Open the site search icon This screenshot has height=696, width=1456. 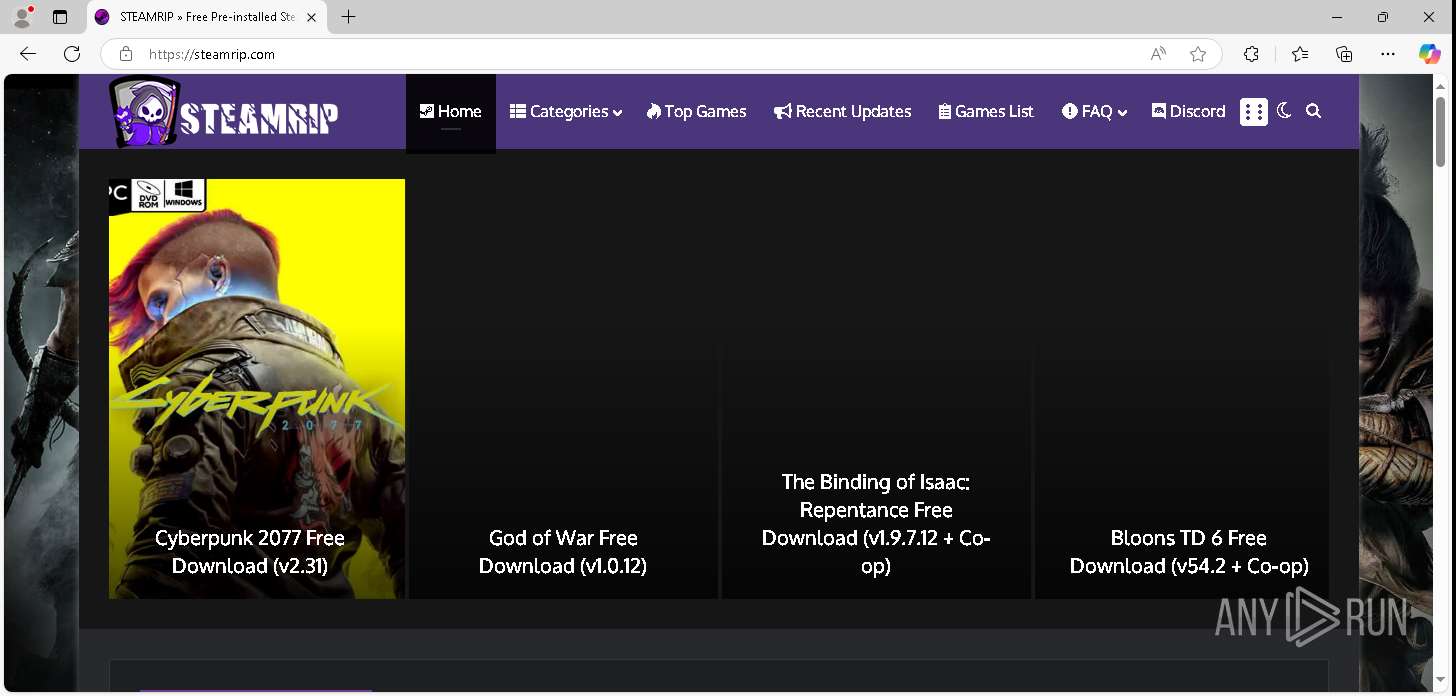[1314, 112]
